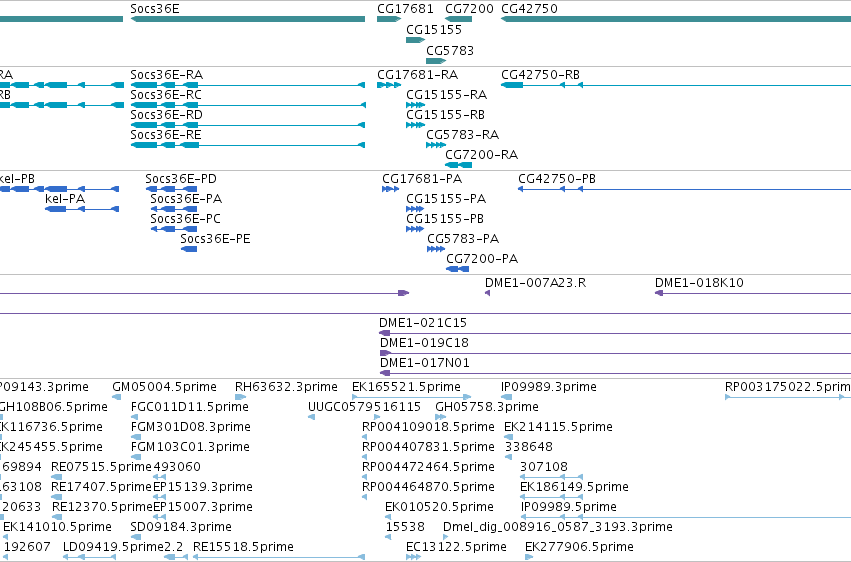Image resolution: width=851 pixels, height=562 pixels.
Task: Select EST RP004109018.5prime
Action: 429,427
